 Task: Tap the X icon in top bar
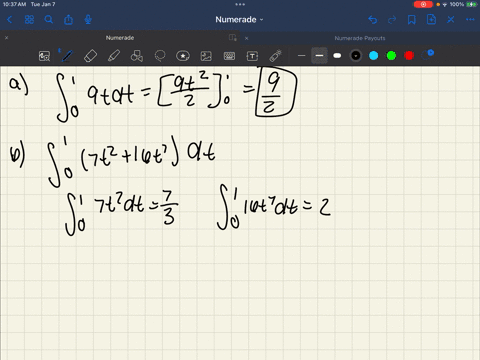click(x=451, y=20)
